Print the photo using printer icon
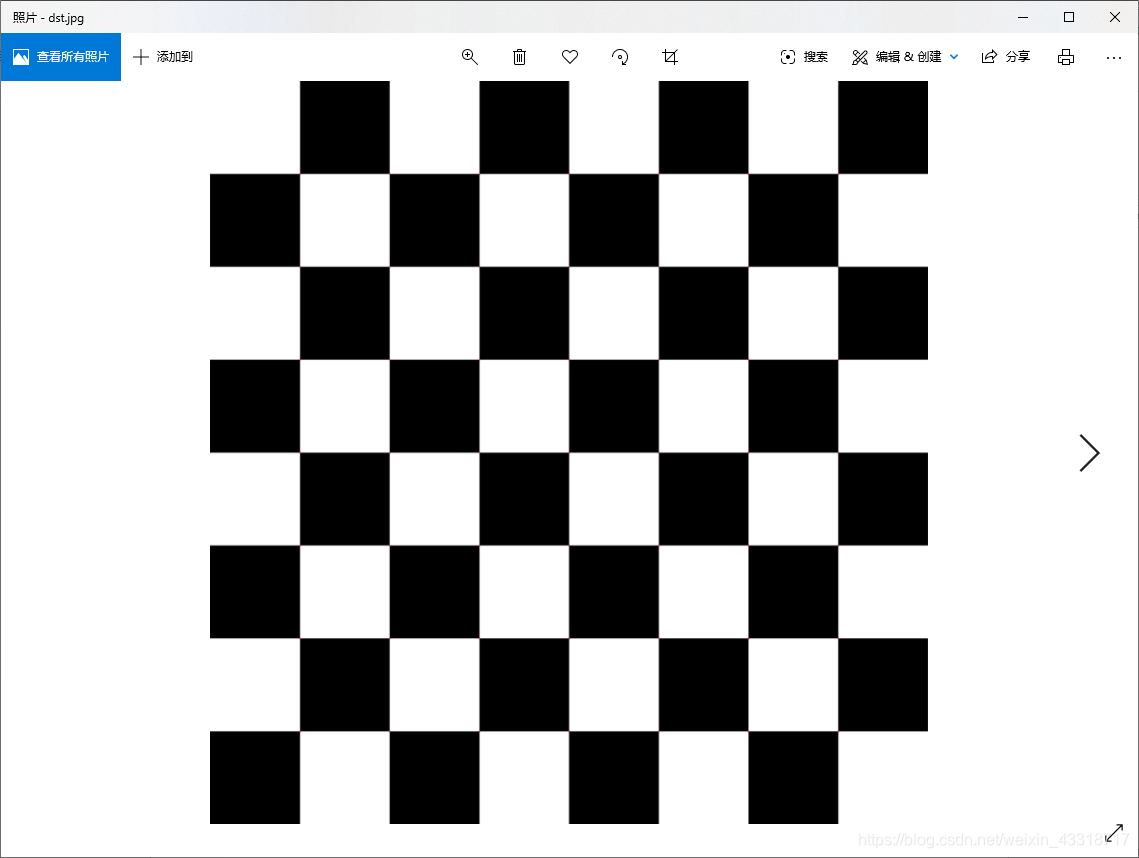Screen dimensions: 1139x858 [1066, 57]
